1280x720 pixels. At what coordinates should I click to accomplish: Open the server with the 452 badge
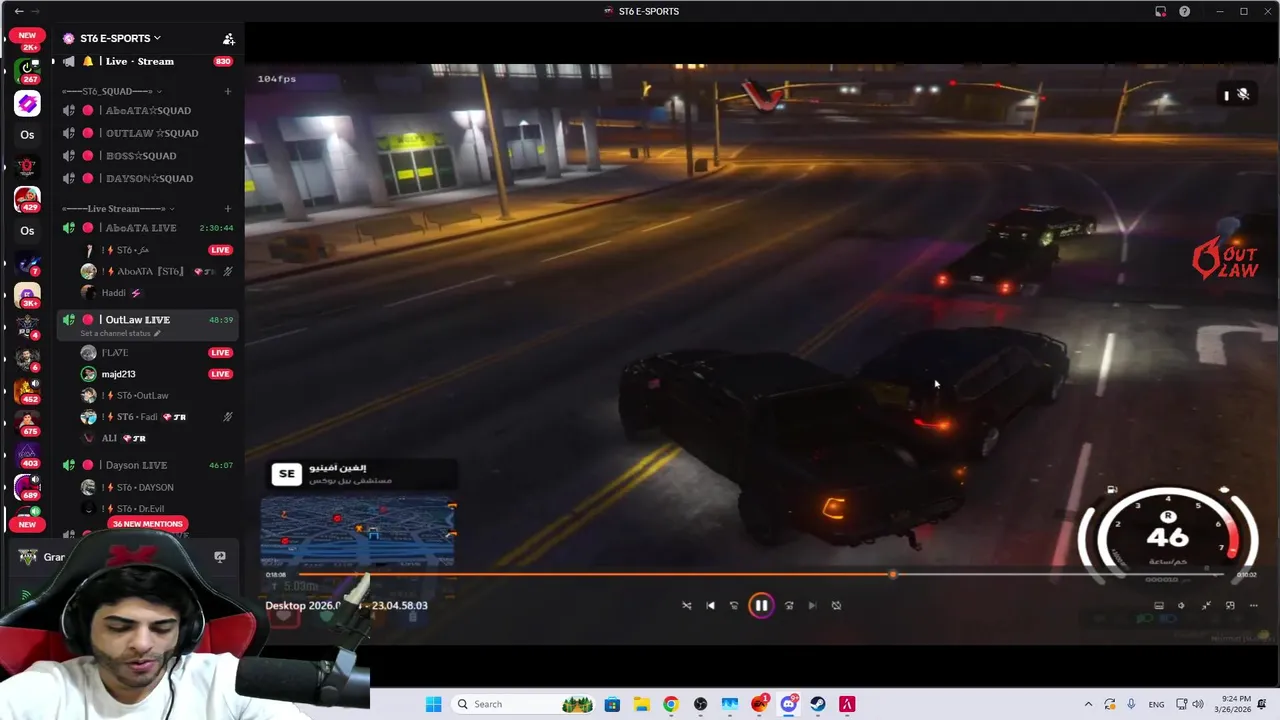point(27,391)
